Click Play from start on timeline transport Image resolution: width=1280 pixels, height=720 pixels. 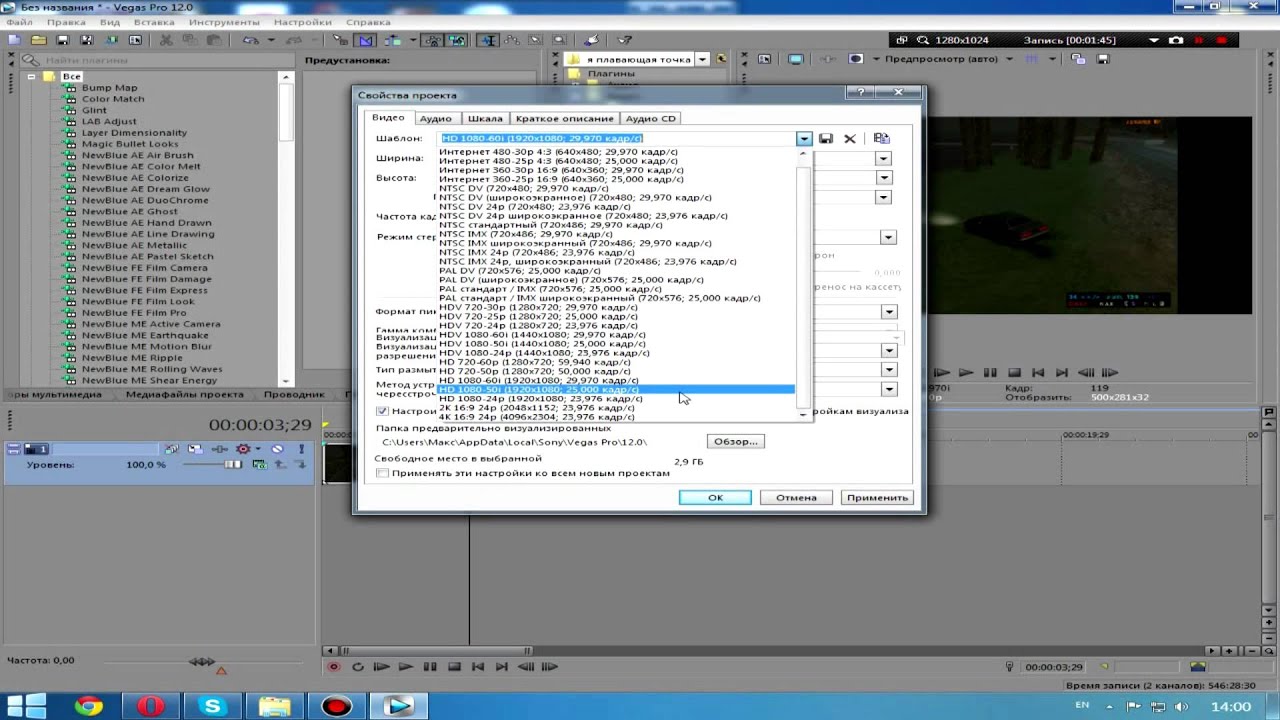[382, 667]
